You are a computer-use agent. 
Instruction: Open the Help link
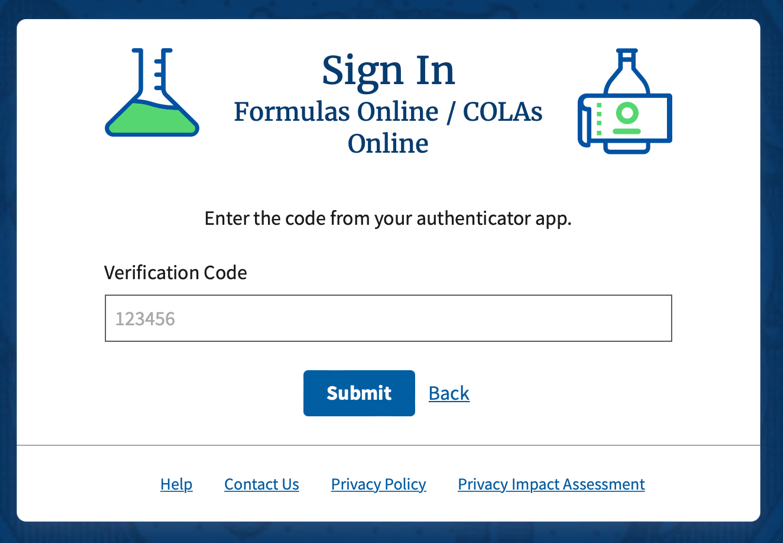(176, 484)
